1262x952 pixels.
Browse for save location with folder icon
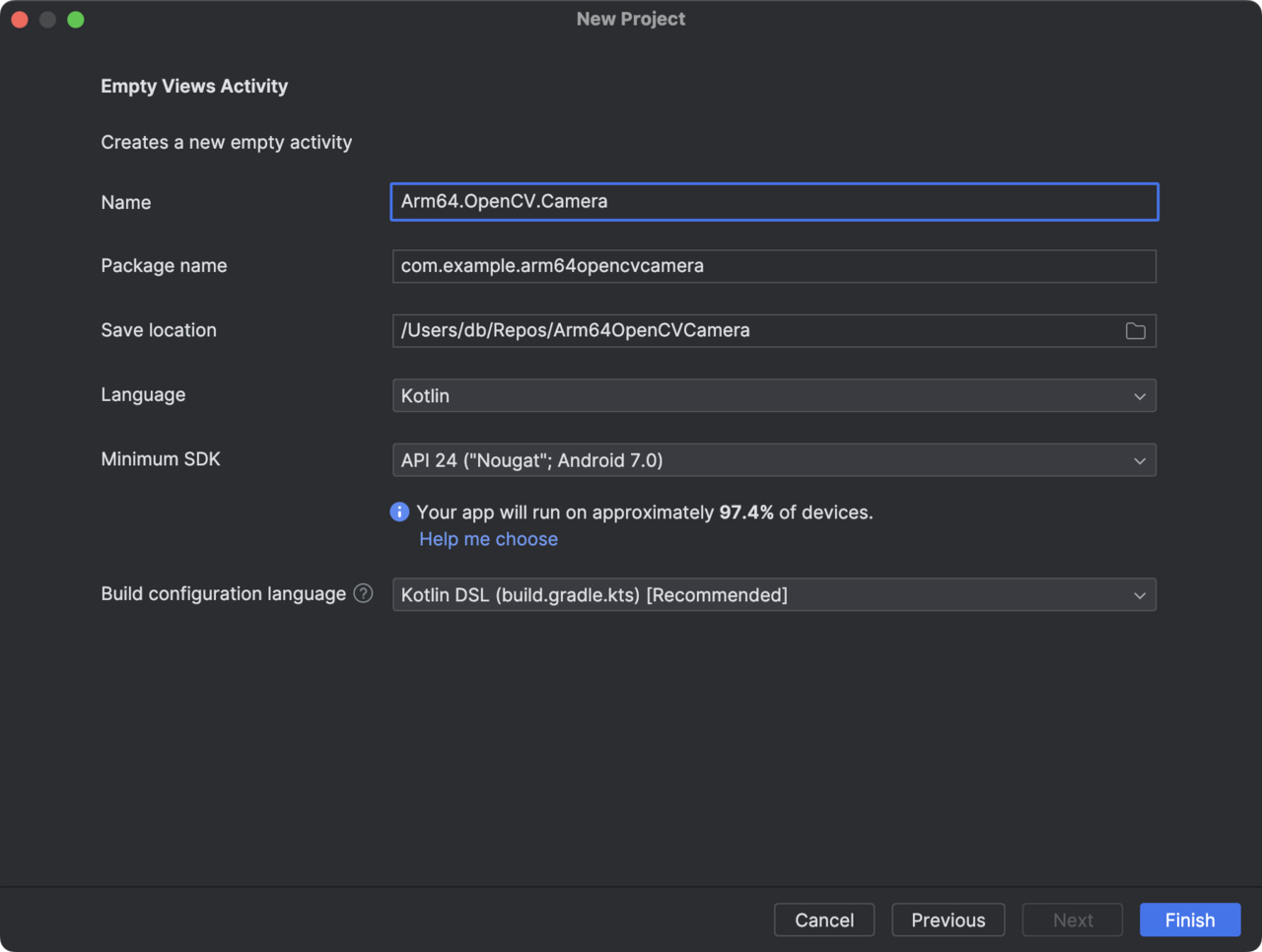[1135, 331]
